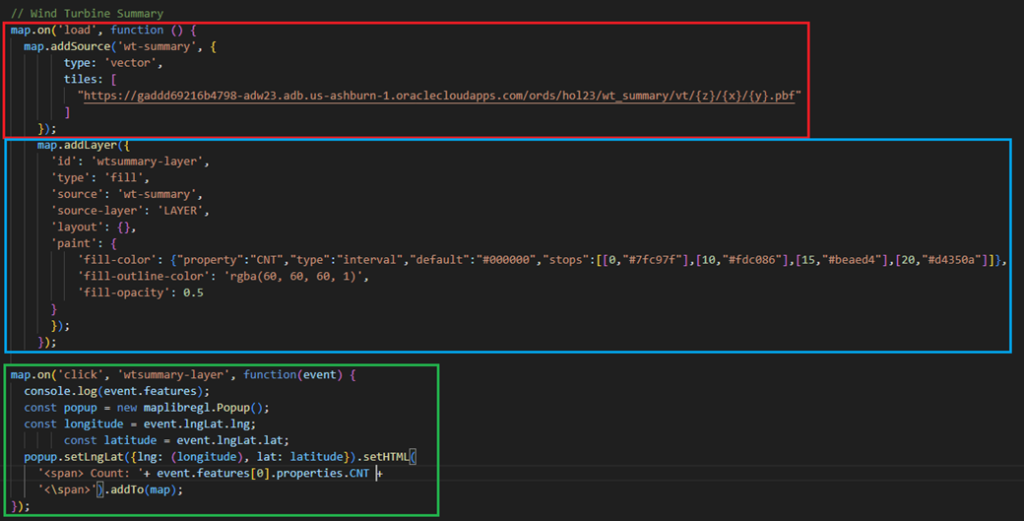1024x521 pixels.
Task: Click the 'layout': {} line
Action: point(93,227)
